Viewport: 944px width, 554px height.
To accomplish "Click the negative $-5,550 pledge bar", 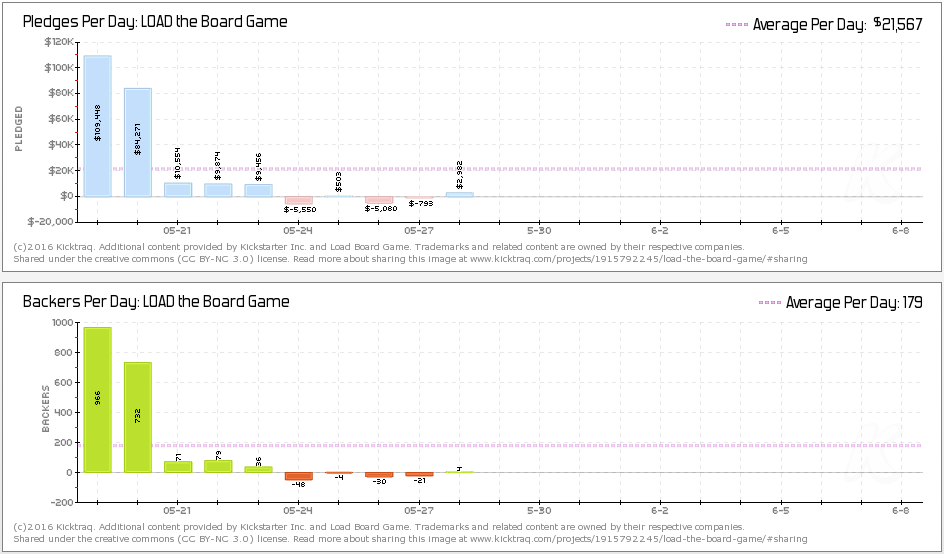I will click(299, 200).
